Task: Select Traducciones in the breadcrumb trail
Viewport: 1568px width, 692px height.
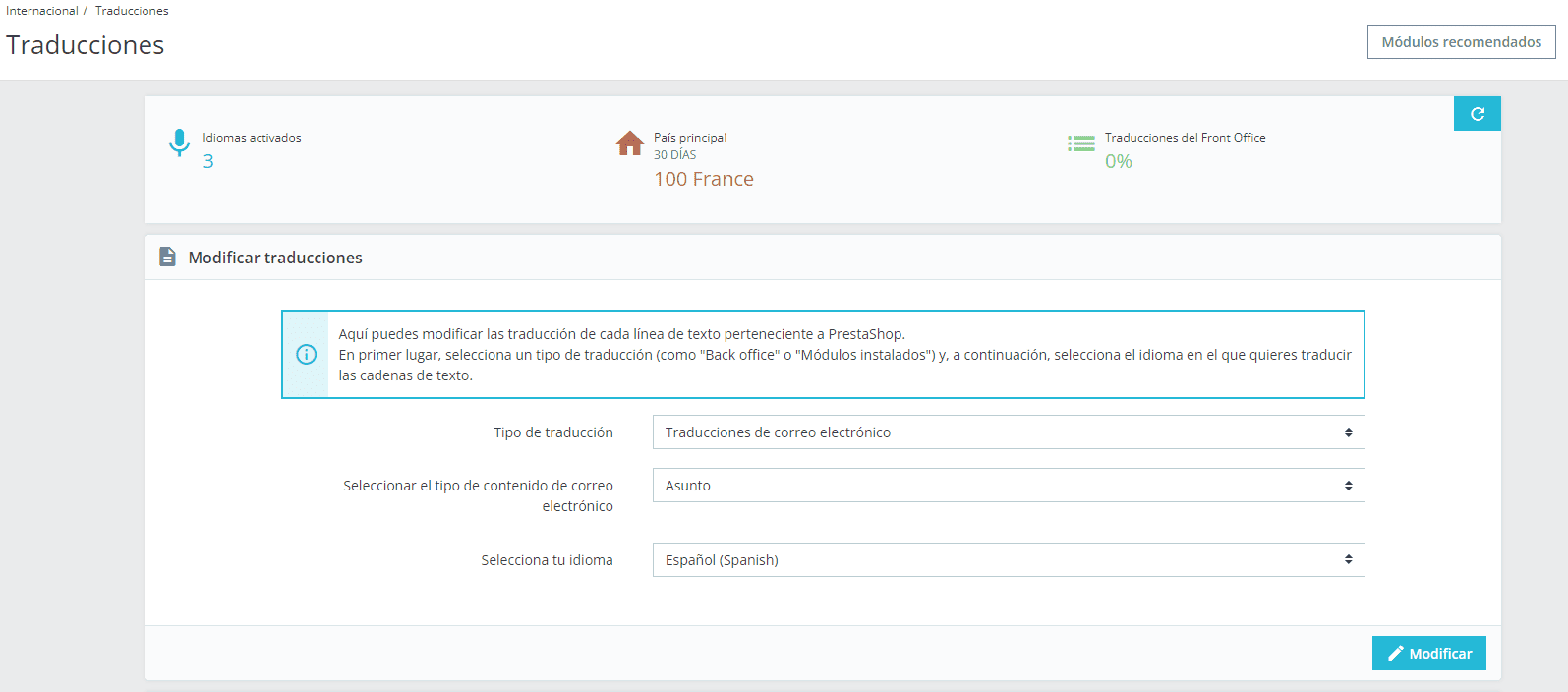Action: pyautogui.click(x=132, y=11)
